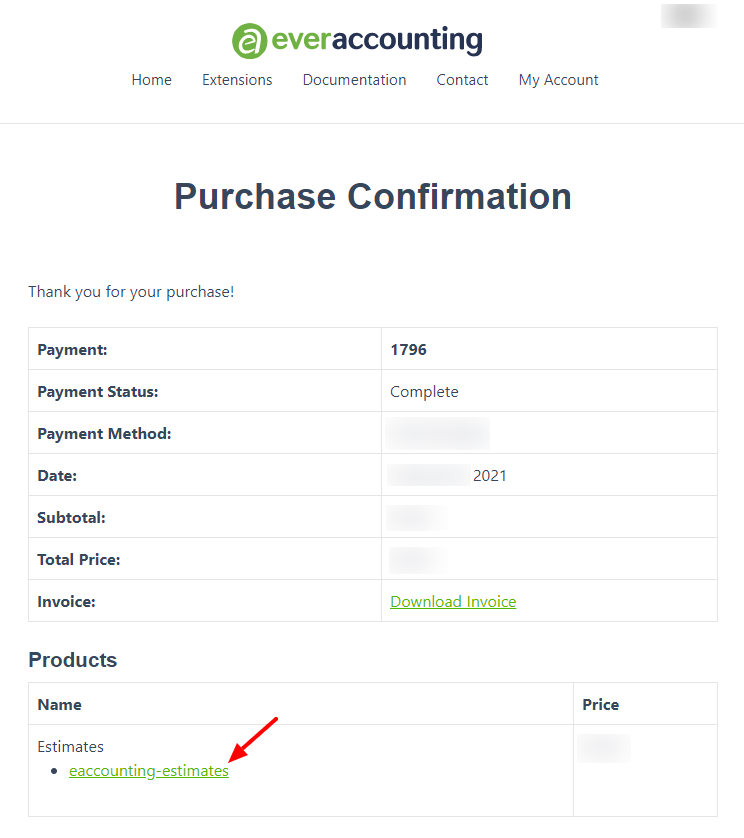Download the eaccounting-estimates file
This screenshot has height=838, width=744.
coord(149,771)
